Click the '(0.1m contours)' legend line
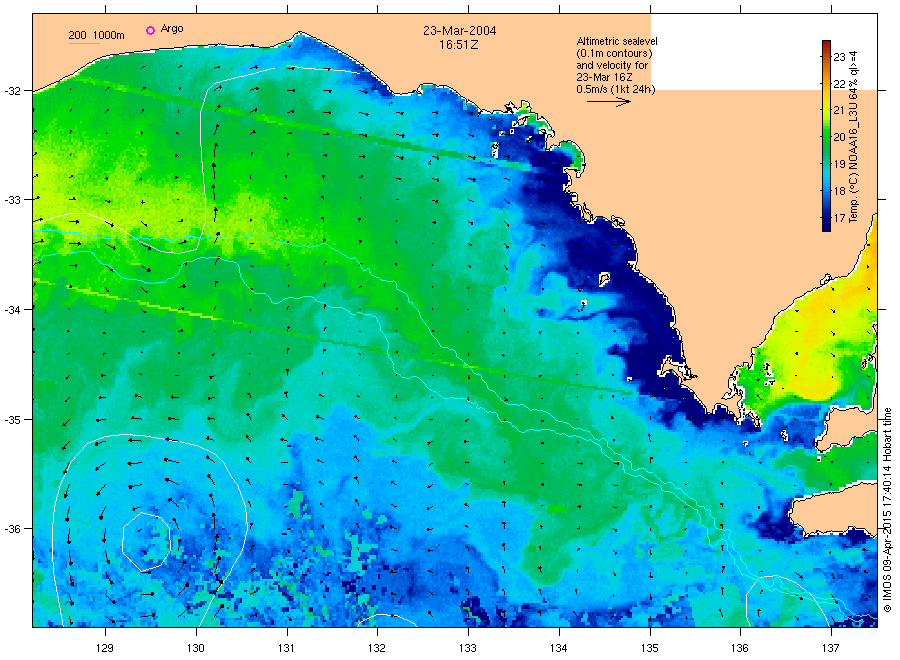 (614, 53)
